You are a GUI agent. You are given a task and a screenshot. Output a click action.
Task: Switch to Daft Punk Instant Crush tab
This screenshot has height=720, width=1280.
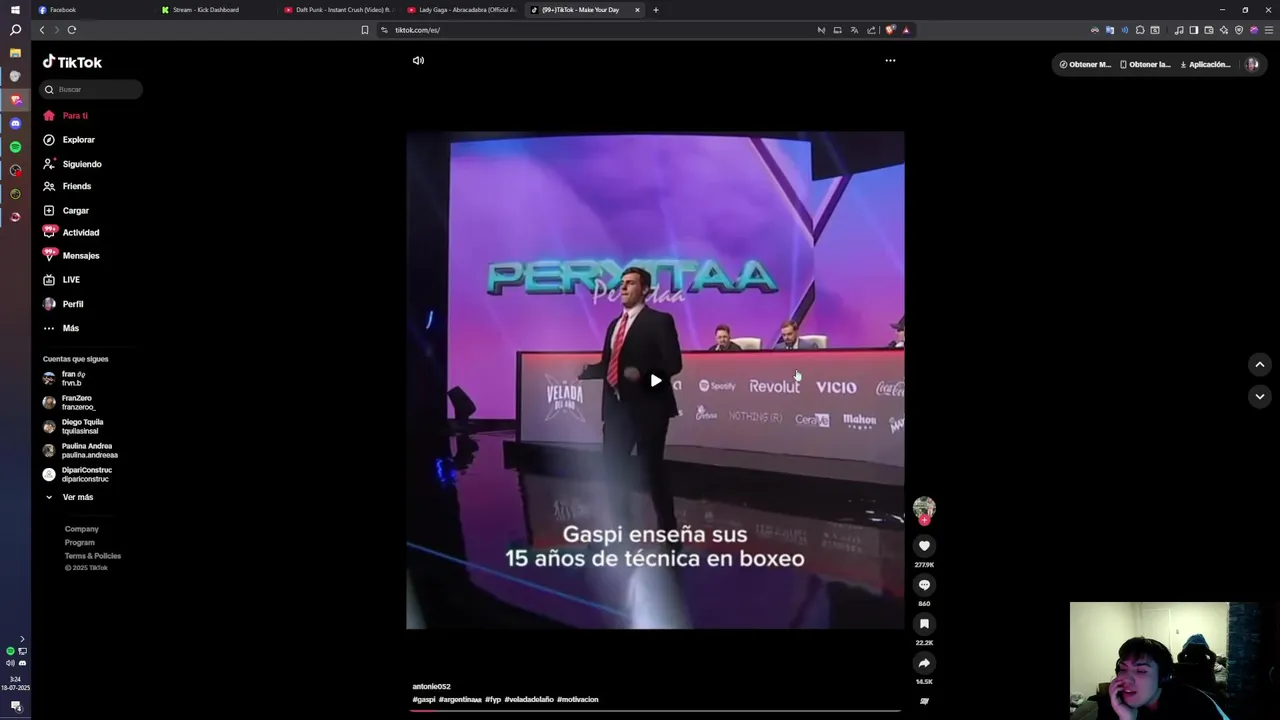pyautogui.click(x=338, y=10)
